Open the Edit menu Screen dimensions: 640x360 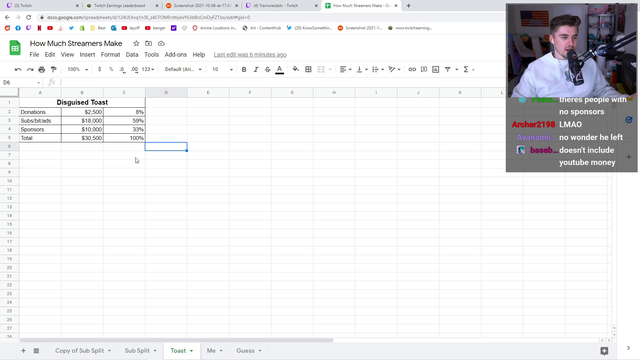pyautogui.click(x=50, y=55)
